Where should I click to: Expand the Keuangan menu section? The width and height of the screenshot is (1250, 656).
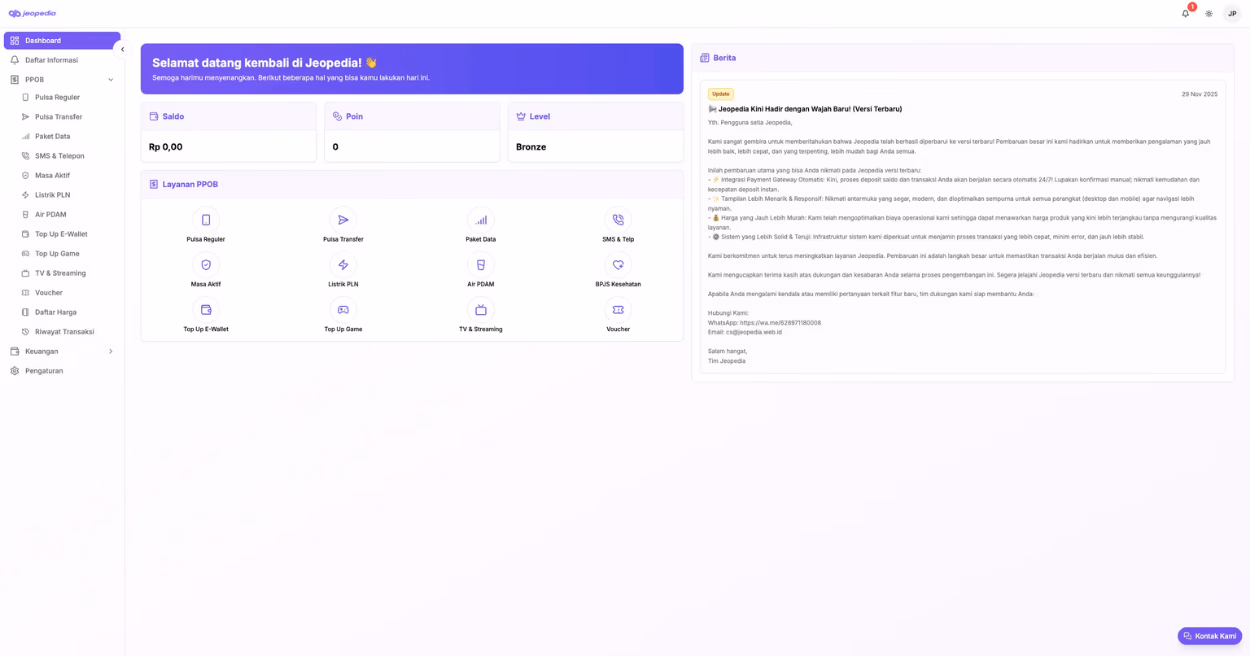point(62,351)
